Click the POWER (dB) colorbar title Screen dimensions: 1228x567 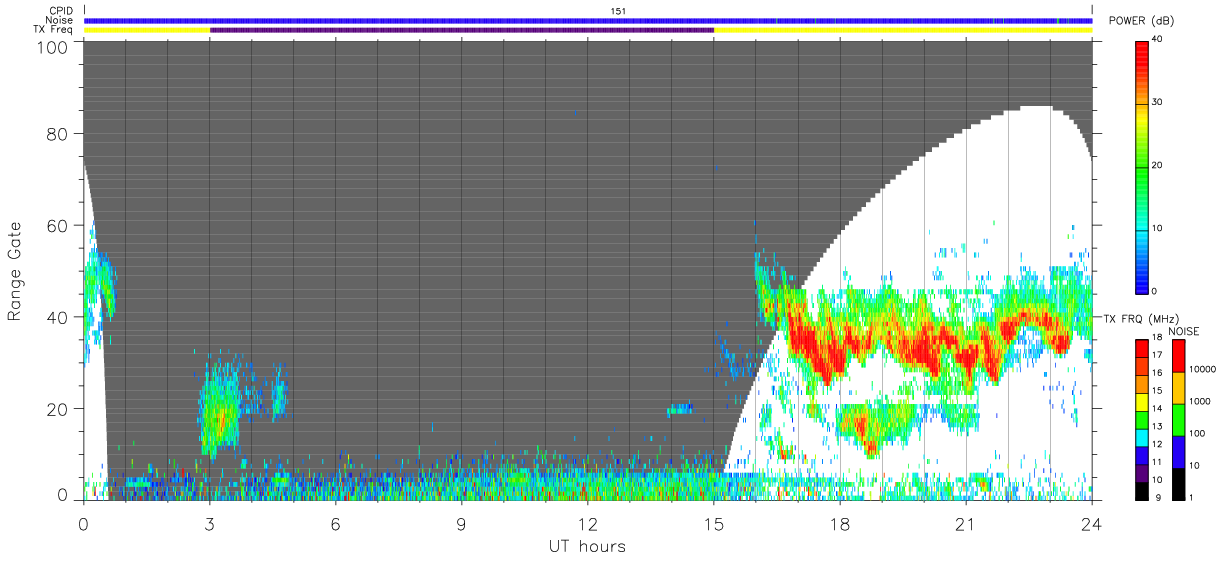click(x=1142, y=20)
